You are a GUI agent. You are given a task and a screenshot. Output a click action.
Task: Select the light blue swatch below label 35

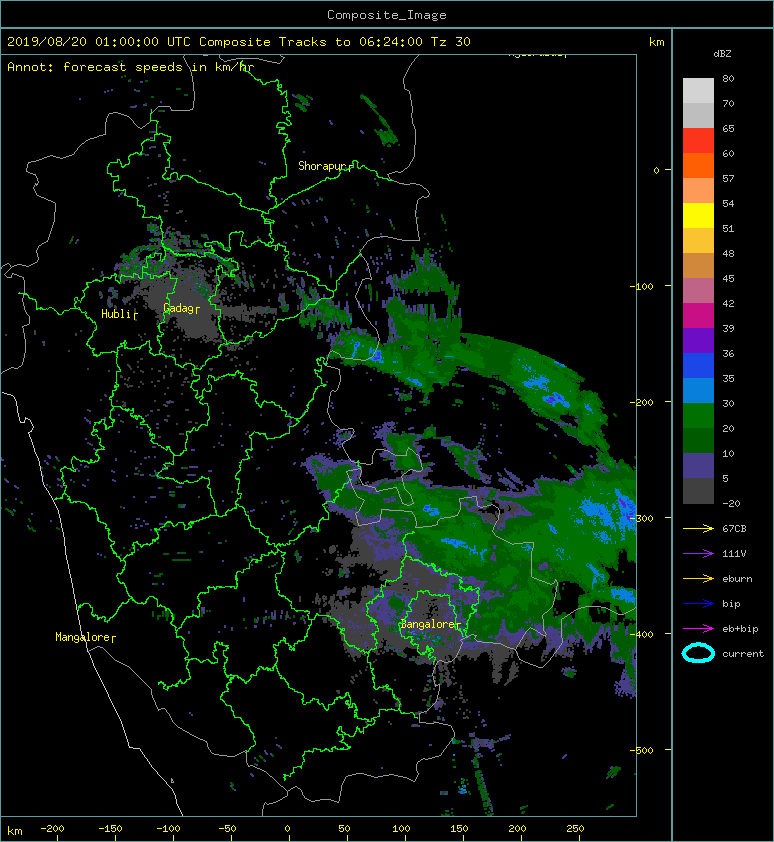tap(698, 391)
